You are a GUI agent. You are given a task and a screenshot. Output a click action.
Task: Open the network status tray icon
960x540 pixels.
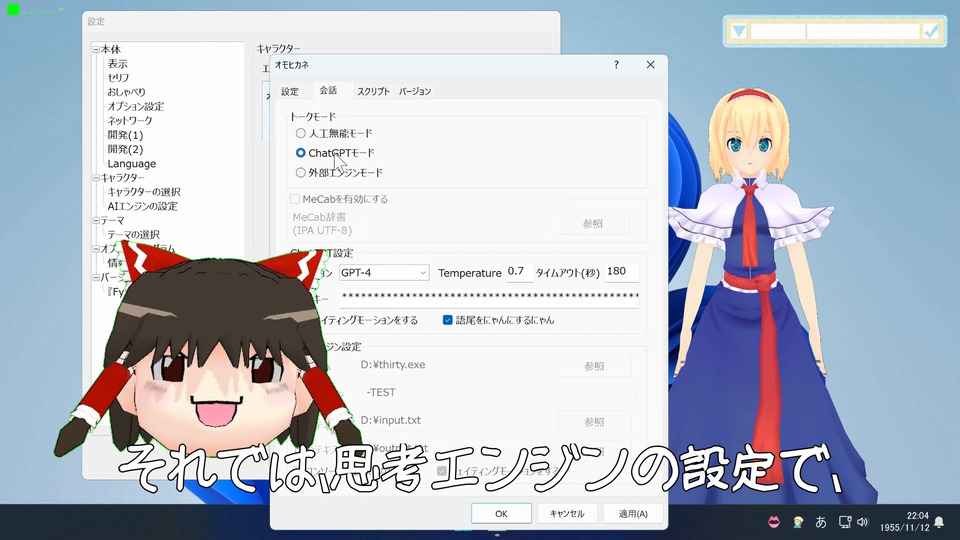[x=845, y=522]
